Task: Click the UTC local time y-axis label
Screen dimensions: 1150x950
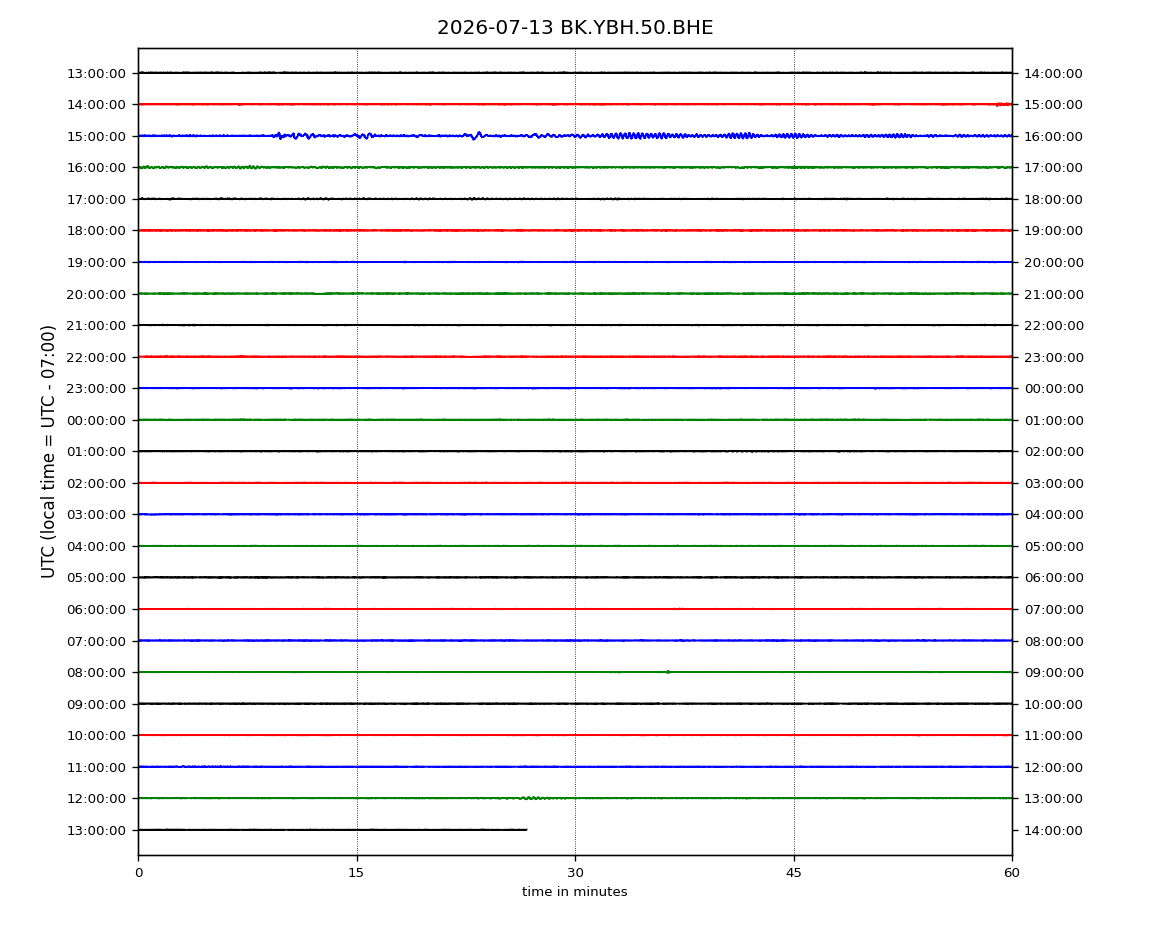Action: click(48, 451)
